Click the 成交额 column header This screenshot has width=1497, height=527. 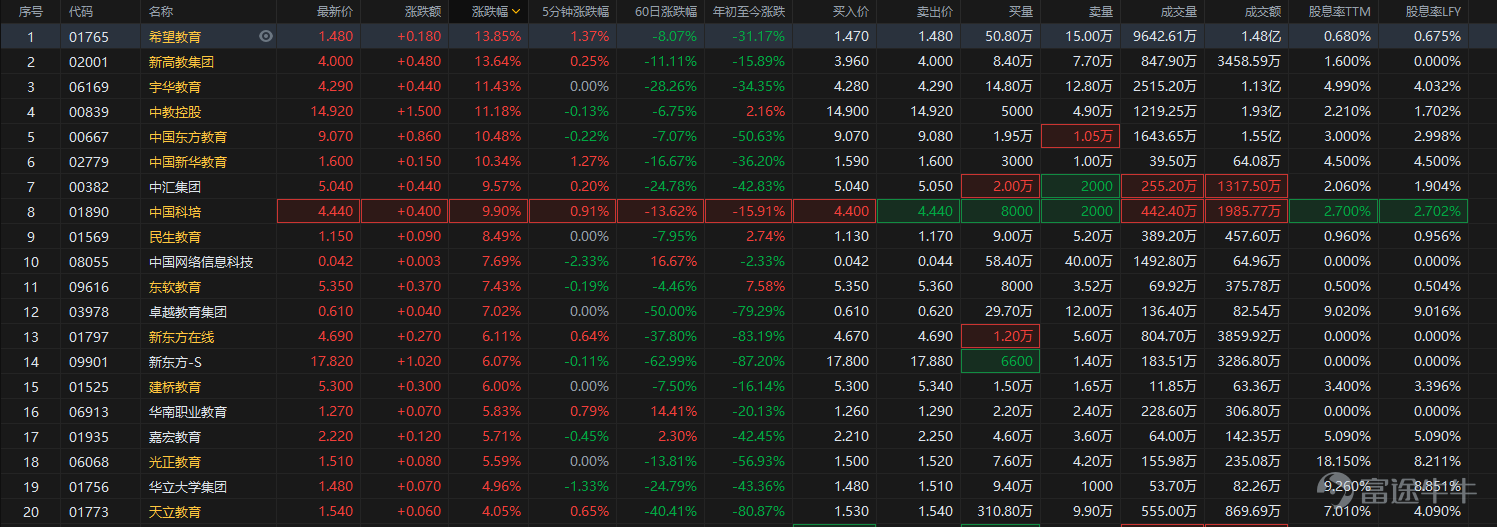[1262, 12]
